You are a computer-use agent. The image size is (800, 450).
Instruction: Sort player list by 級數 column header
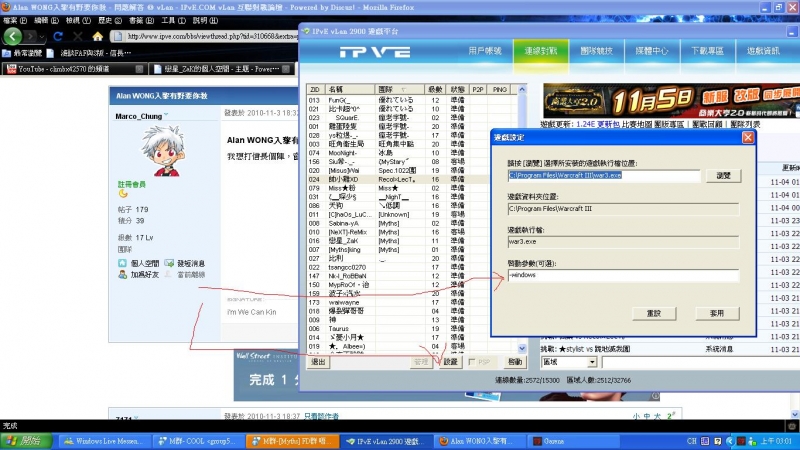[435, 89]
